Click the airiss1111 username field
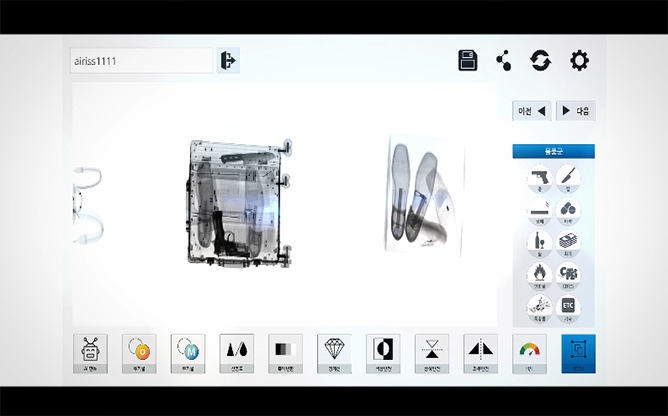The image size is (668, 416). coord(141,61)
